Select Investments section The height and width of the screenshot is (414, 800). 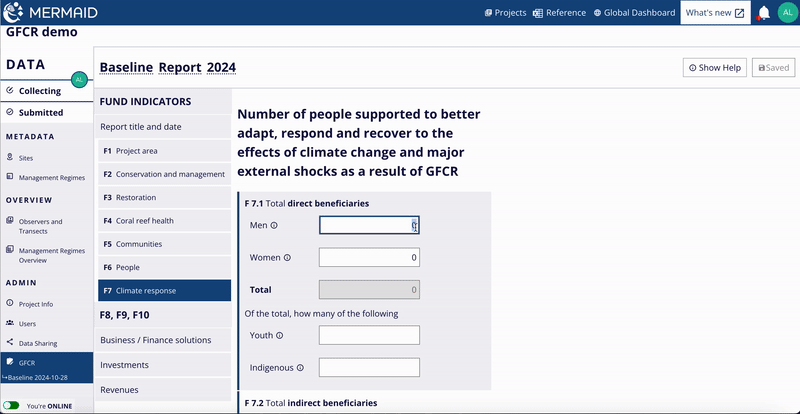click(164, 365)
